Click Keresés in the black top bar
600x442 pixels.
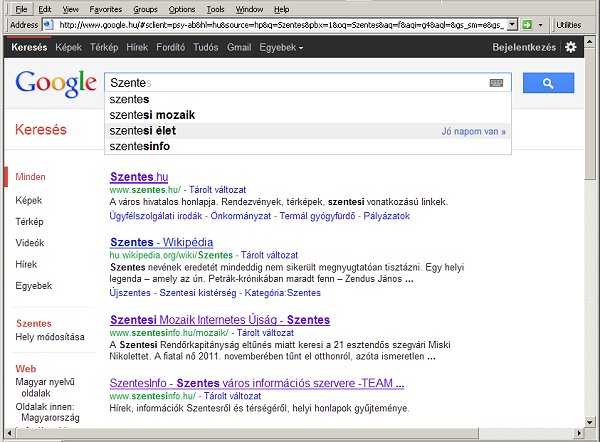[x=29, y=47]
